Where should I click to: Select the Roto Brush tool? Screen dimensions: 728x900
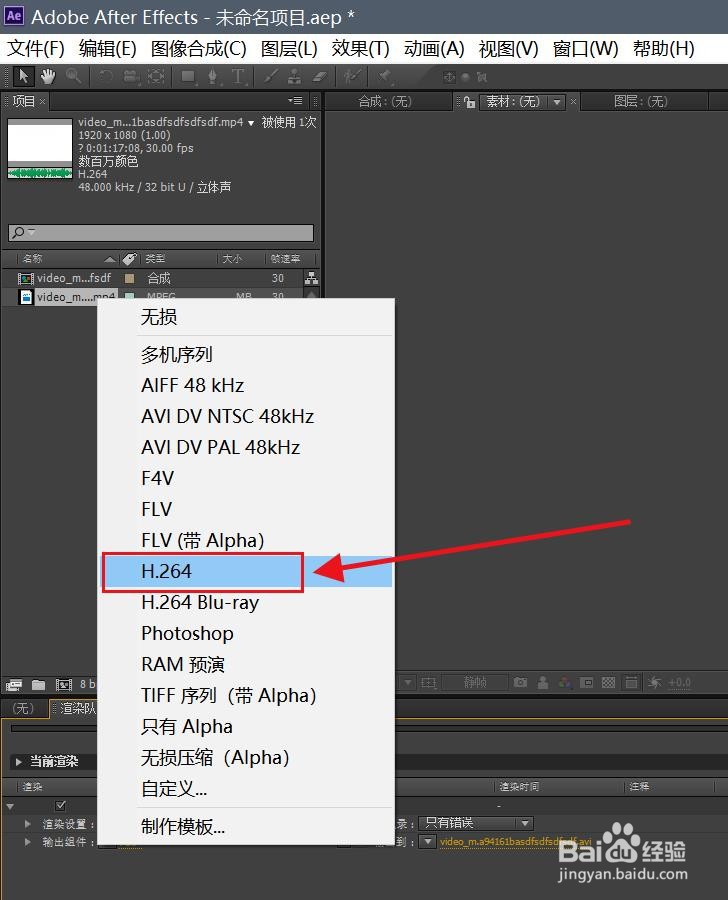click(352, 76)
